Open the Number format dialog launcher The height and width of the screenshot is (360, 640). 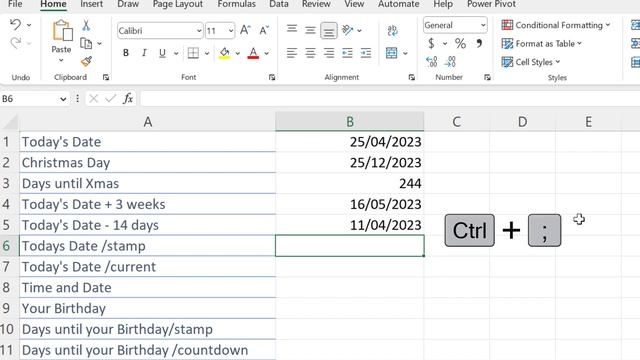[487, 77]
